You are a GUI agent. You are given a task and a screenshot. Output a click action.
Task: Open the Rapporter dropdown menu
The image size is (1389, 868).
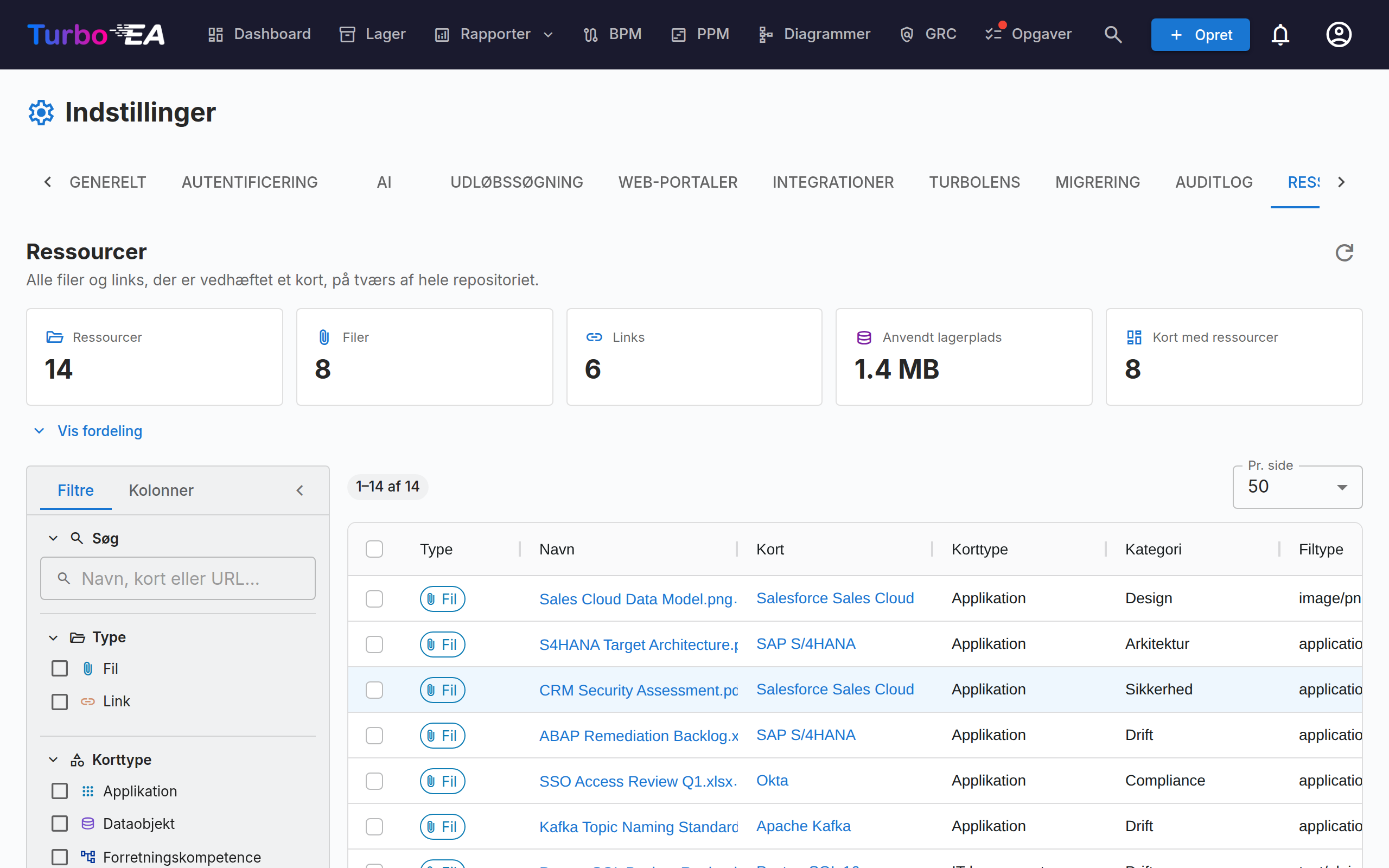(494, 34)
